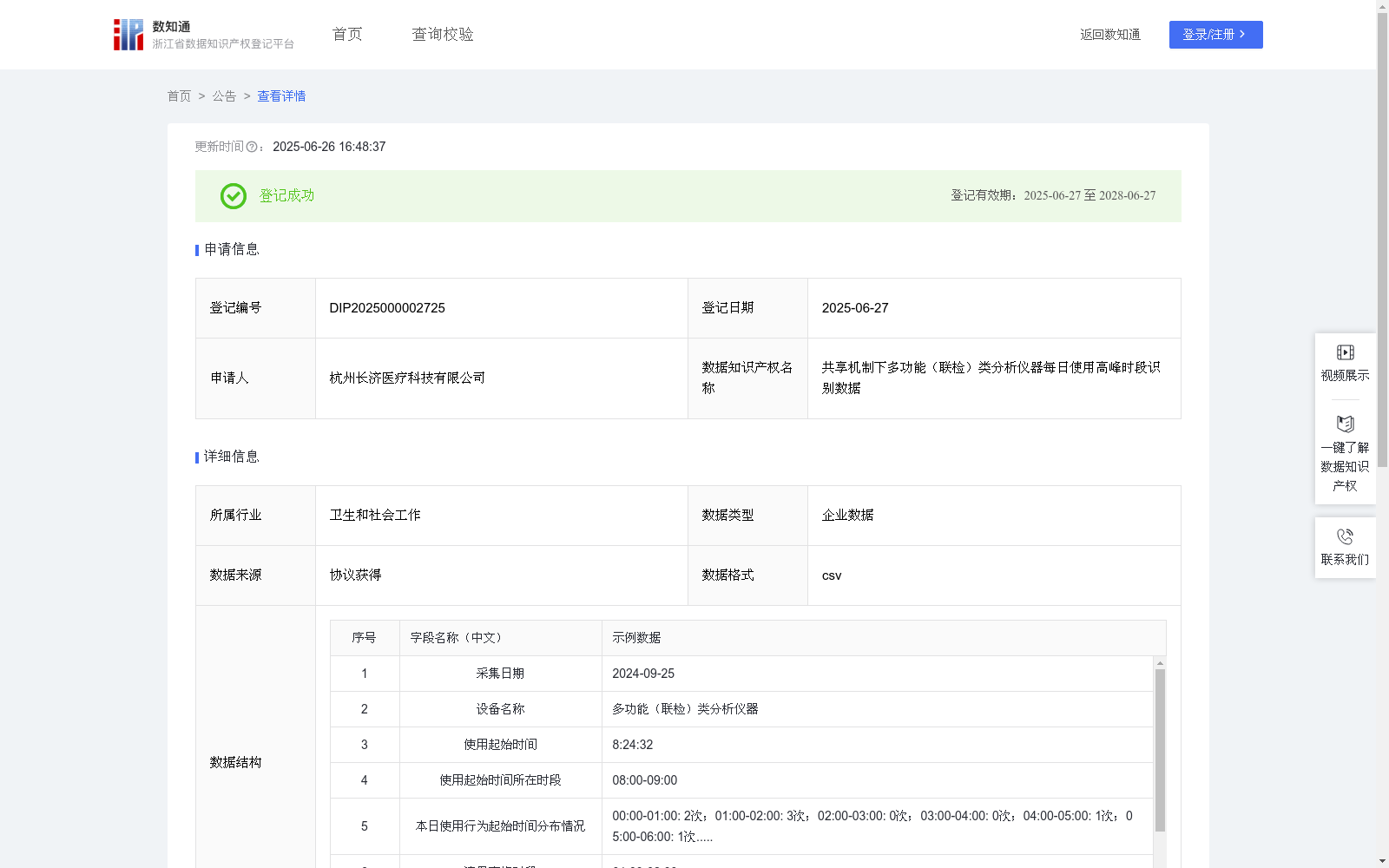Click industry value 卫生和社会工作

click(375, 516)
